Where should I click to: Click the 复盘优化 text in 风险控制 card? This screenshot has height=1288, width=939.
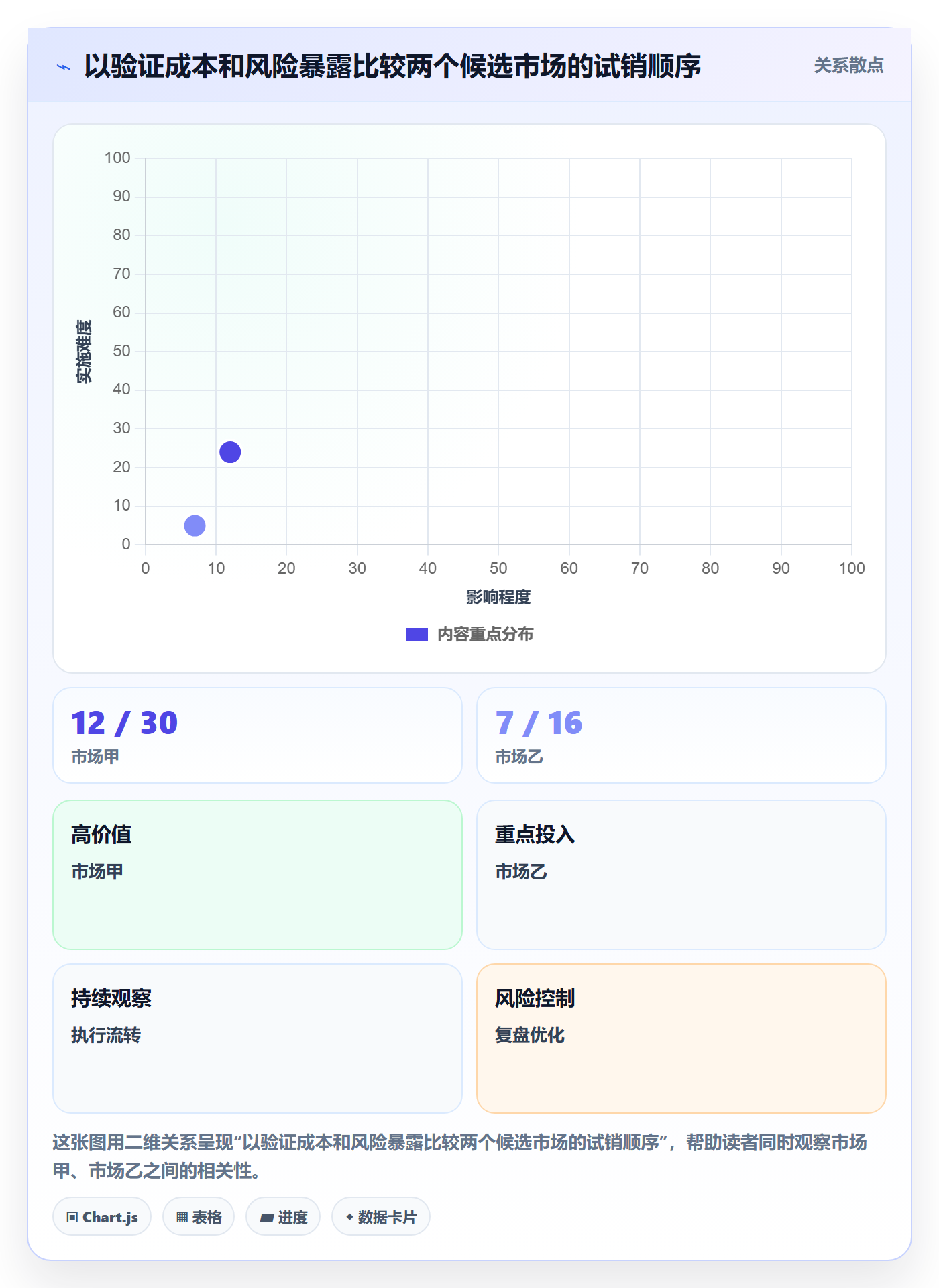click(530, 1035)
